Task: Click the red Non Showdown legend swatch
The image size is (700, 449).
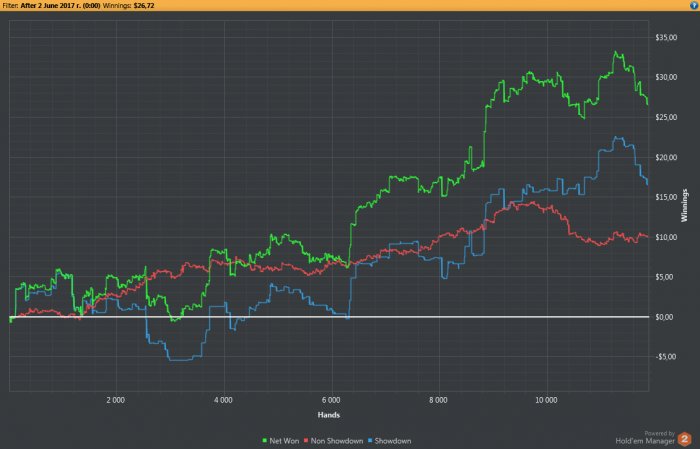Action: pos(306,441)
